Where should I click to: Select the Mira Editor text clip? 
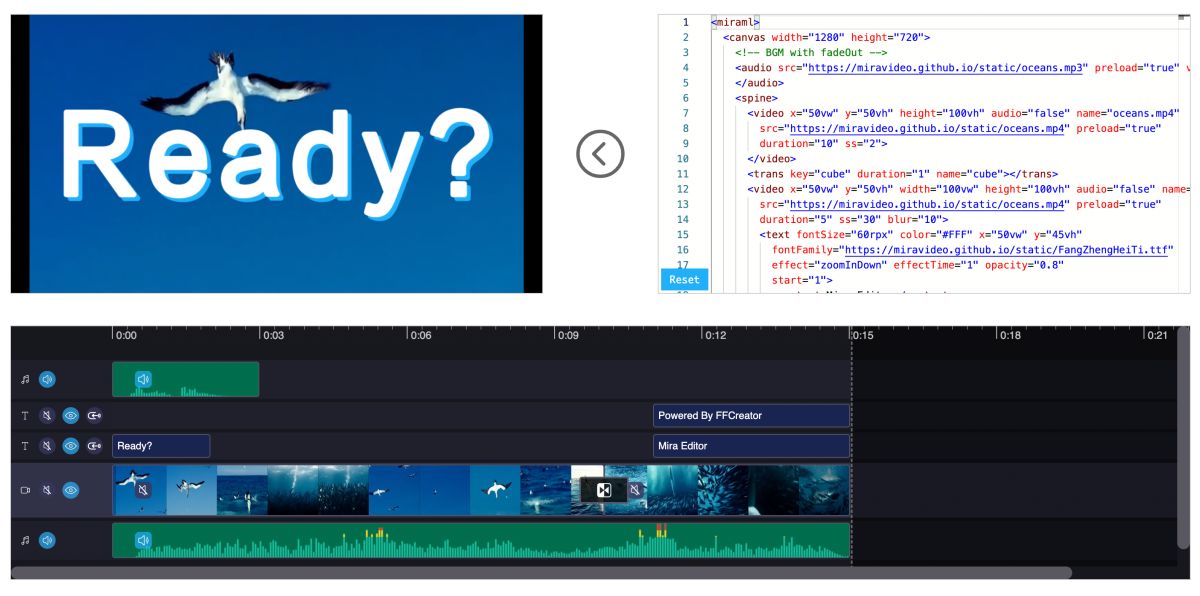(x=752, y=446)
